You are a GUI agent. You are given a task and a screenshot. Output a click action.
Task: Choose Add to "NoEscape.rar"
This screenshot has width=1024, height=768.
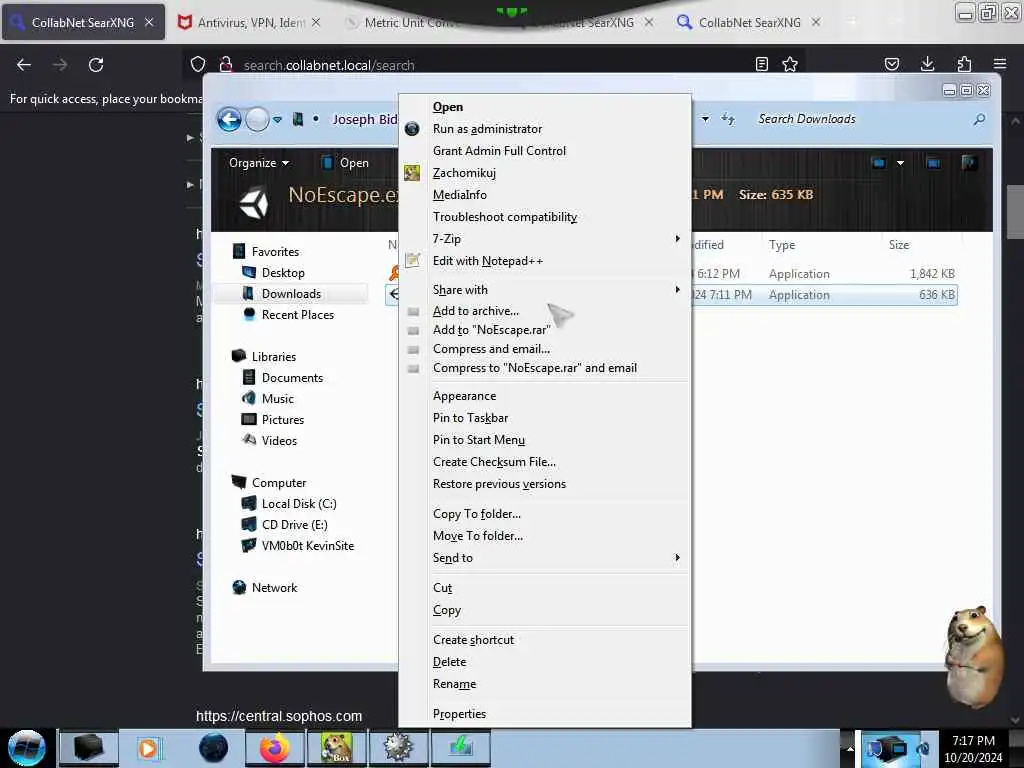pyautogui.click(x=545, y=330)
